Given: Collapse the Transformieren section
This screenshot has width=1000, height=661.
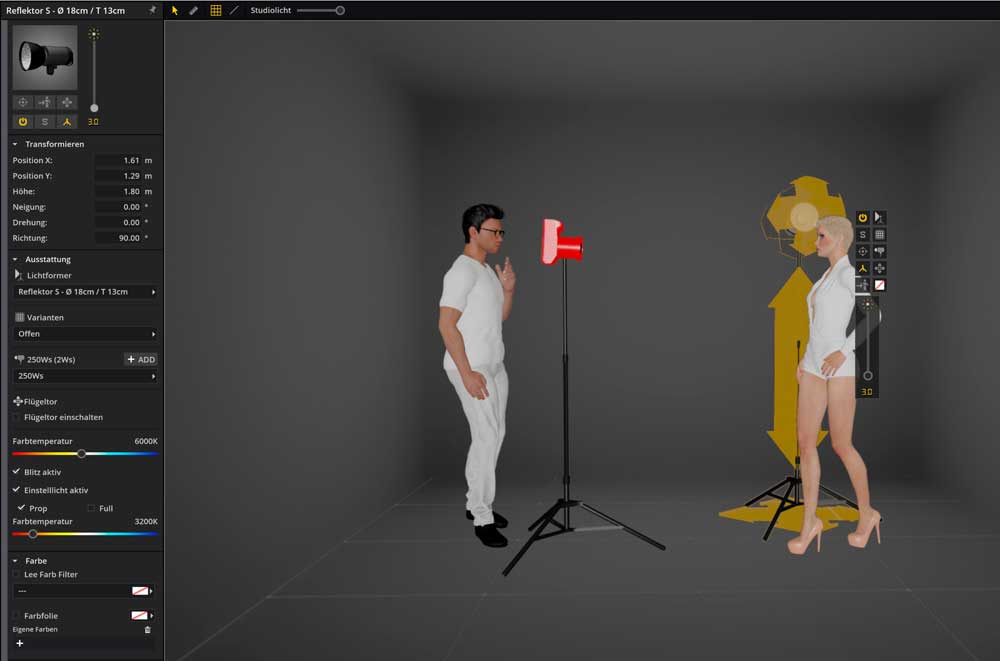Looking at the screenshot, I should click(x=15, y=144).
